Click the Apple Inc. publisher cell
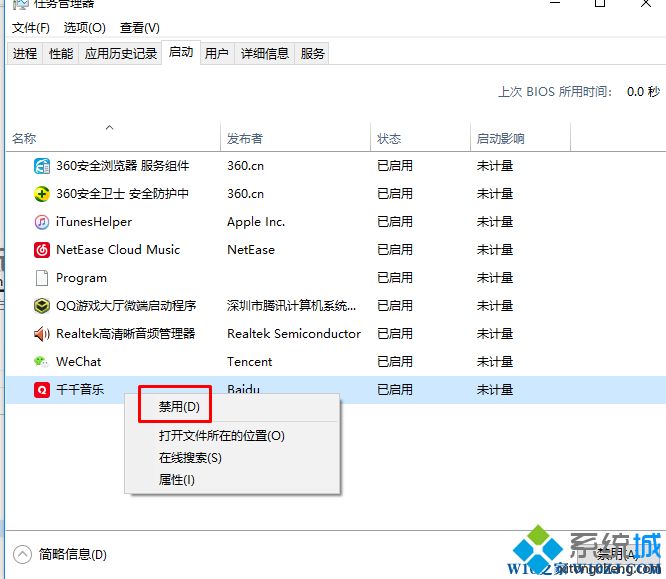This screenshot has width=666, height=579. [x=256, y=222]
